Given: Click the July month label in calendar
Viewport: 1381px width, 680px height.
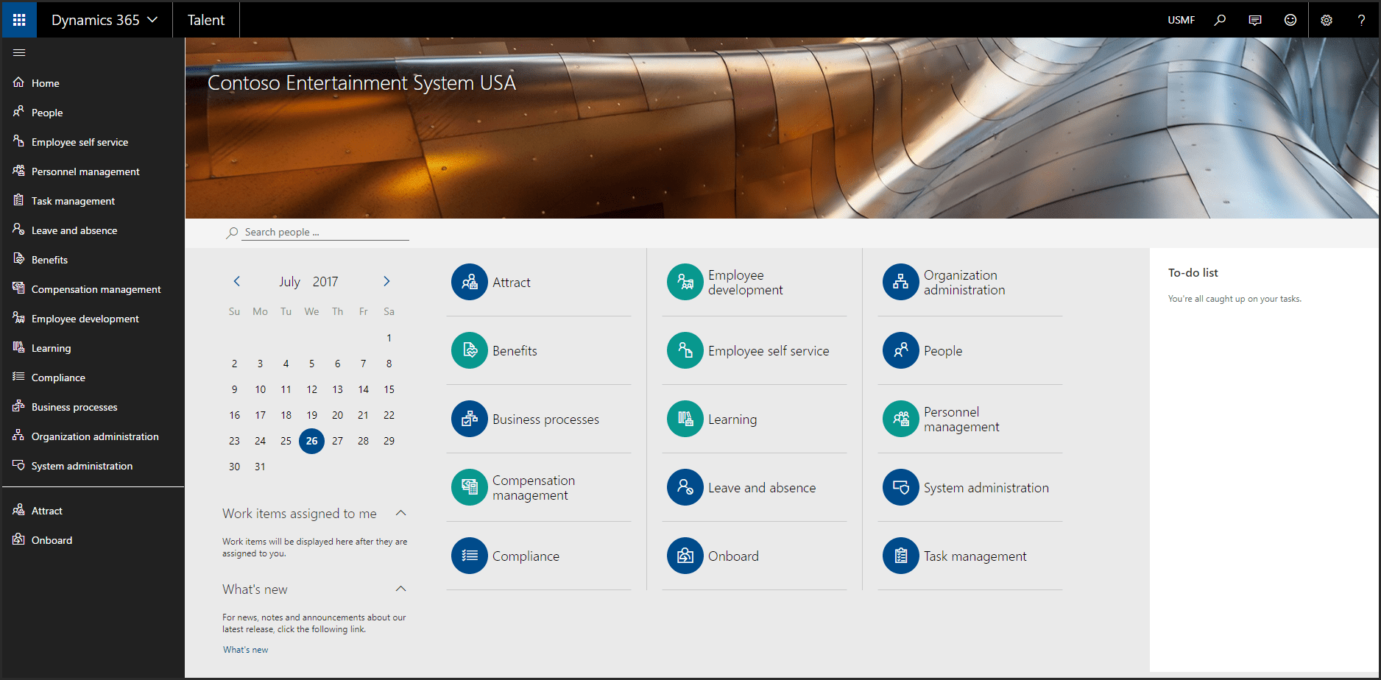Looking at the screenshot, I should click(290, 282).
